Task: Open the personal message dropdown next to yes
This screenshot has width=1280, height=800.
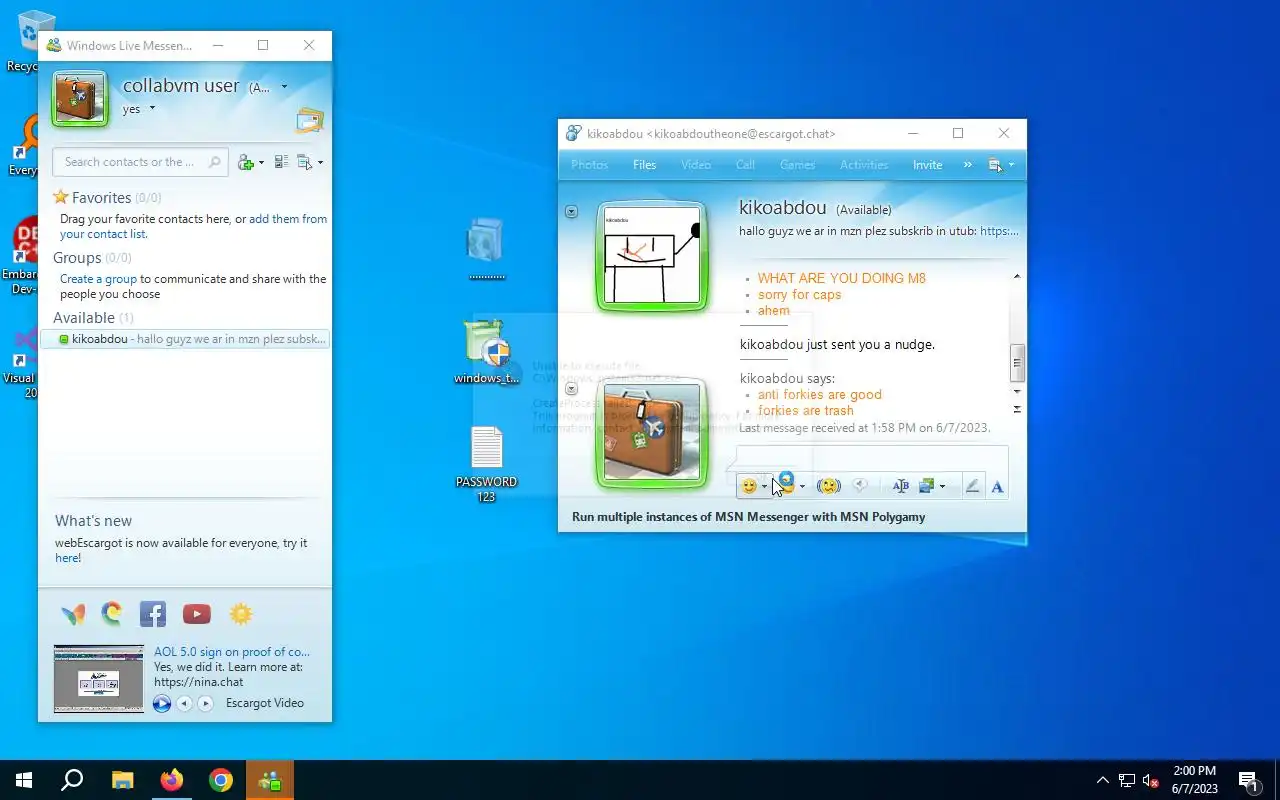Action: tap(153, 108)
